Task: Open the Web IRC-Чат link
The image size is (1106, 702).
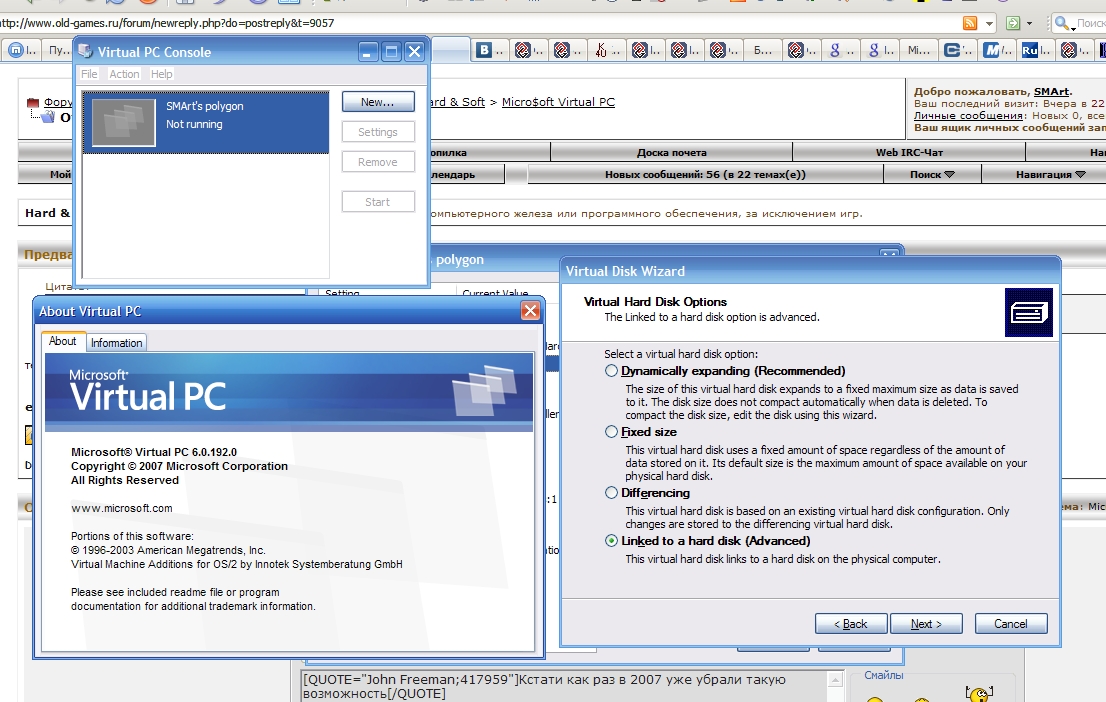Action: tap(909, 152)
